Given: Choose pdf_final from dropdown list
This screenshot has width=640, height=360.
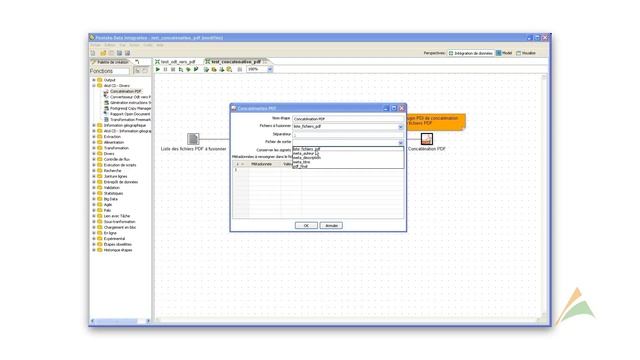Looking at the screenshot, I should pyautogui.click(x=348, y=167).
